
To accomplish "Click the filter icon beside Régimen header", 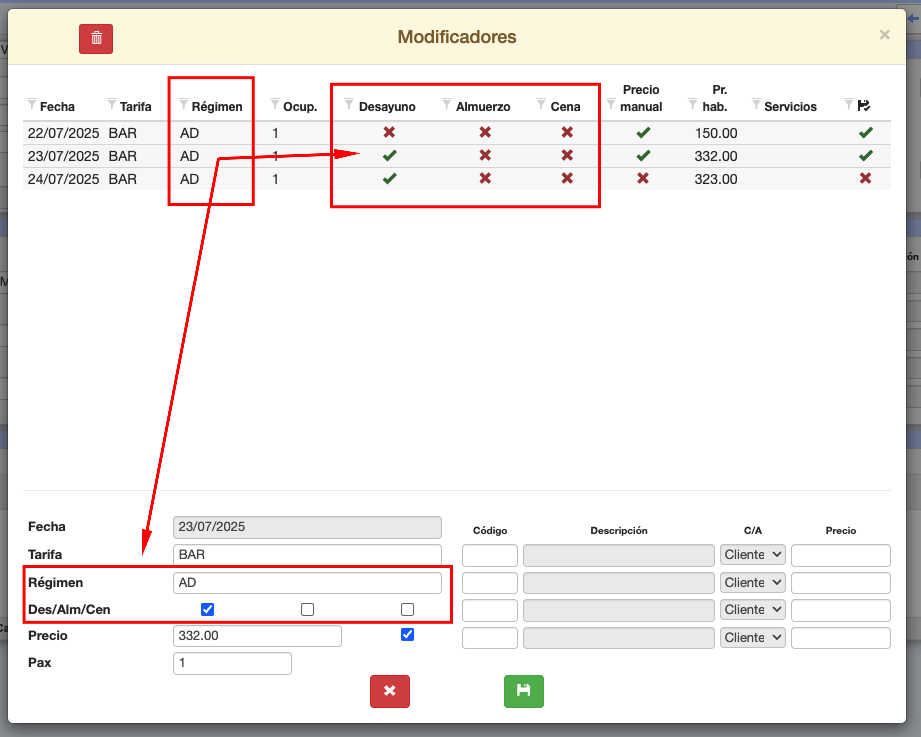I will (183, 104).
